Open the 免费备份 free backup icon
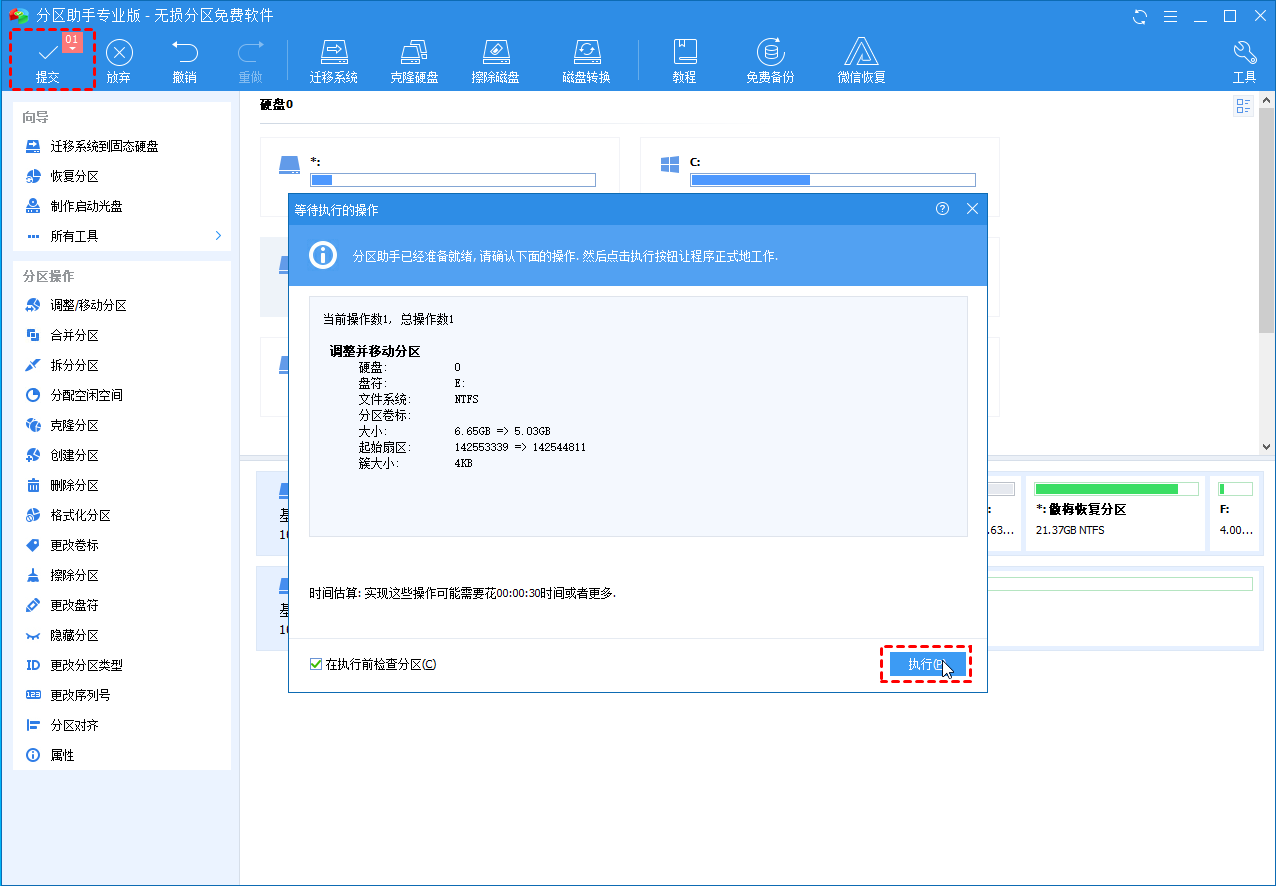The image size is (1276, 886). pos(769,60)
